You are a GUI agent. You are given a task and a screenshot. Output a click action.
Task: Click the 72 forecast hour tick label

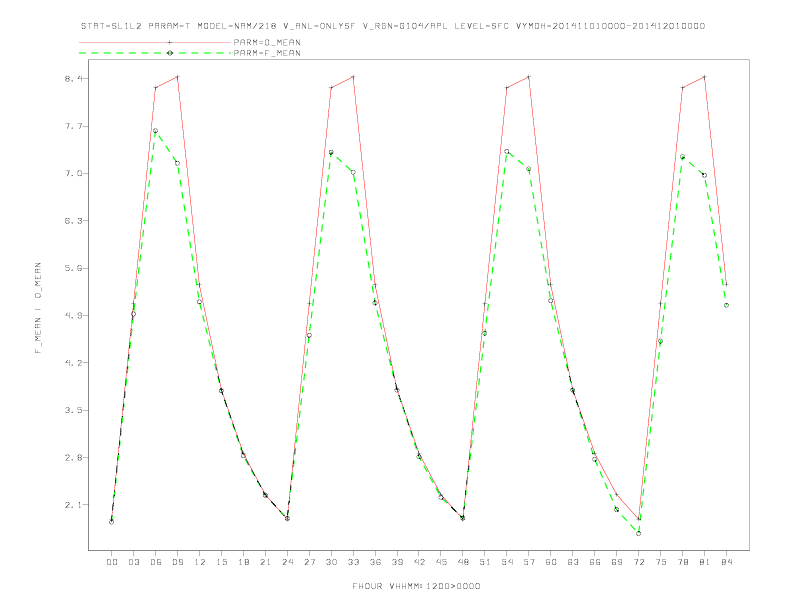[x=638, y=562]
